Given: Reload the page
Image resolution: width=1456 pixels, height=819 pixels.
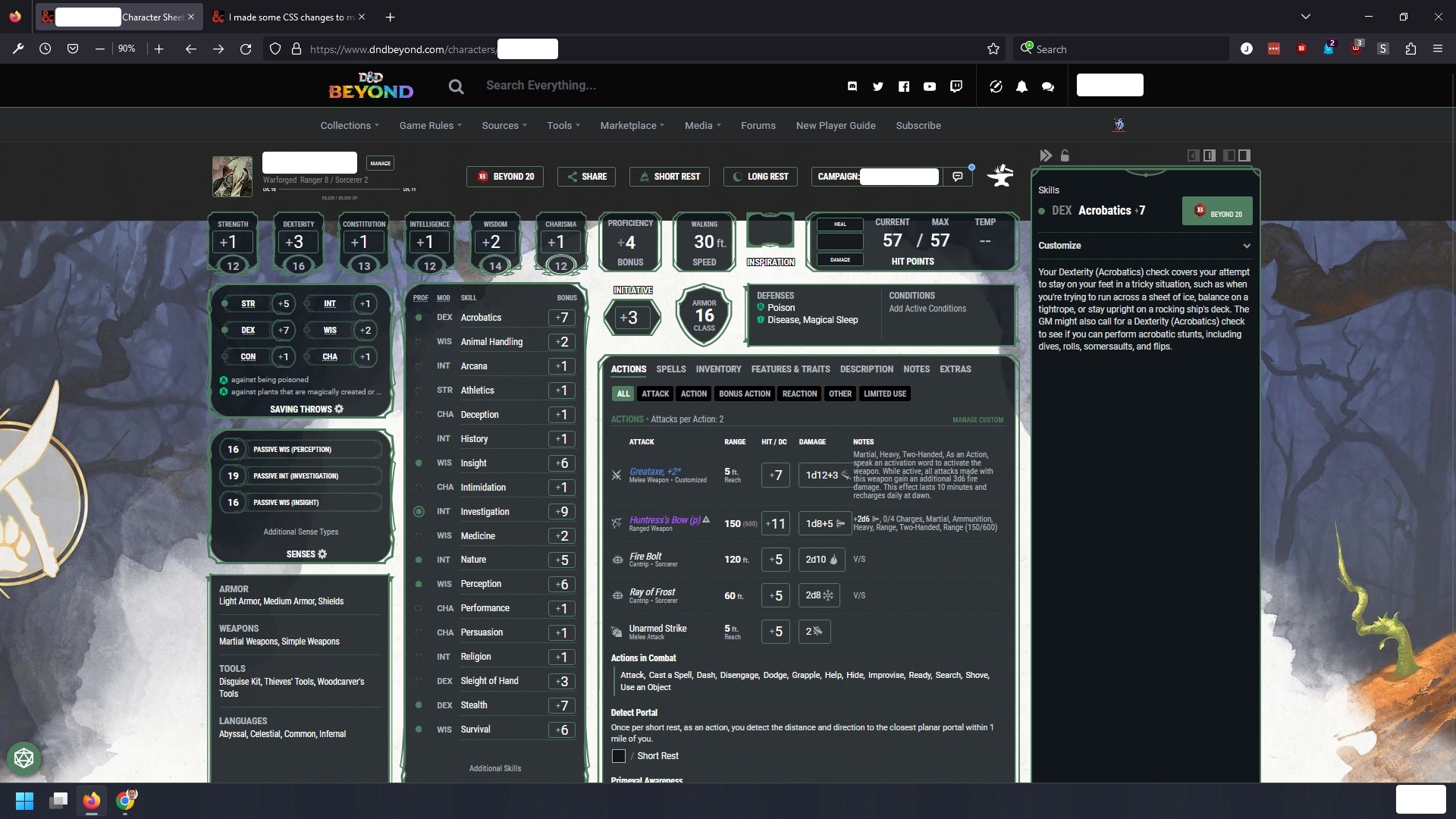Looking at the screenshot, I should tap(246, 49).
